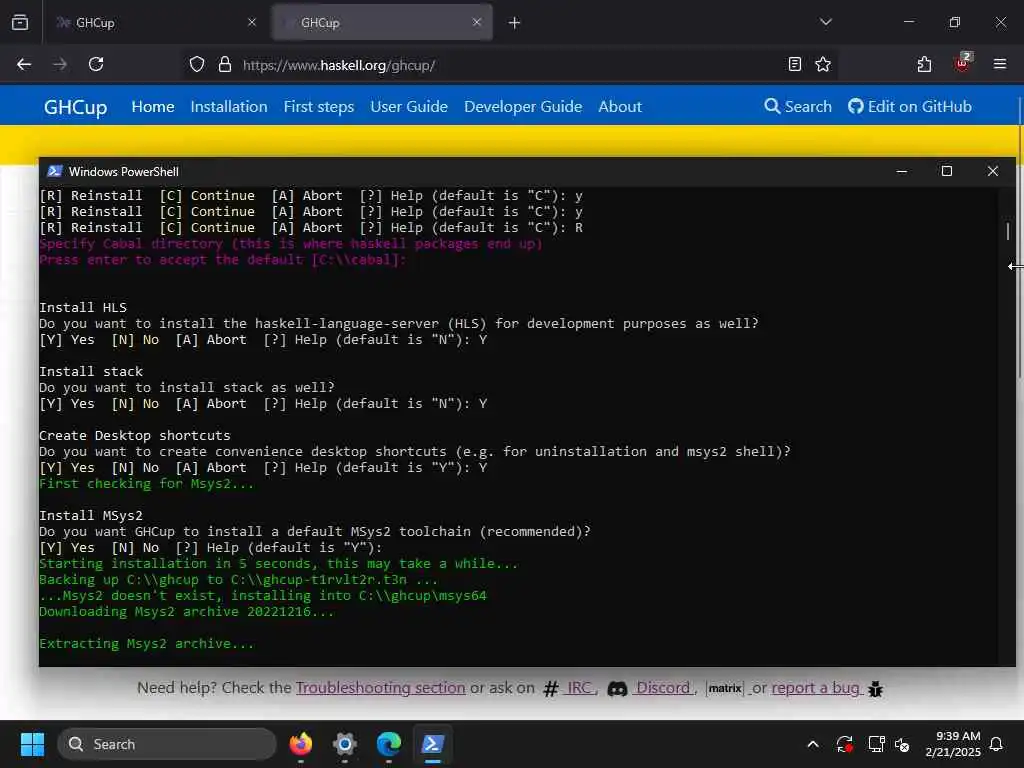Close the Windows PowerShell window
The width and height of the screenshot is (1024, 768).
993,171
